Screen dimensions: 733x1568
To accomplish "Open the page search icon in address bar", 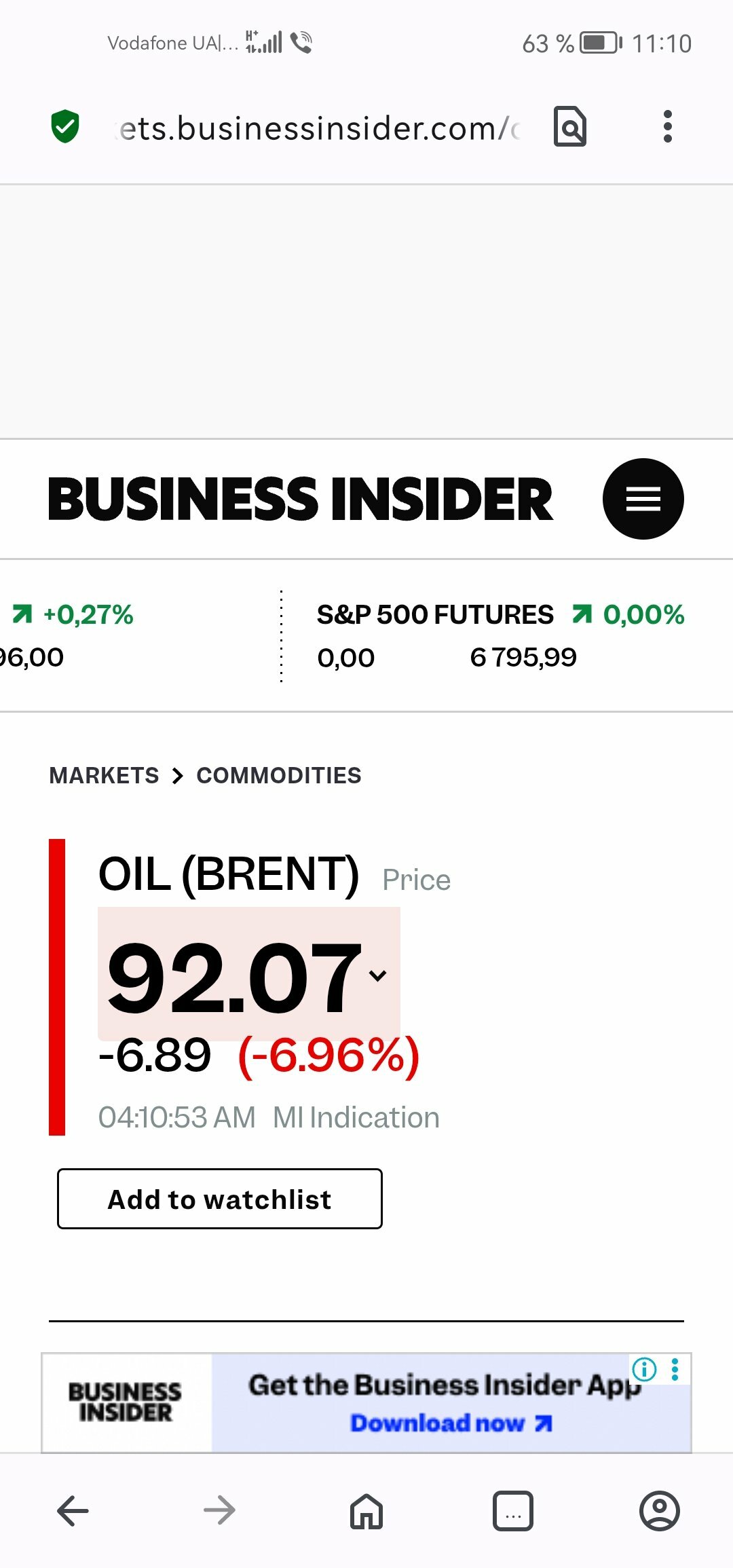I will [x=570, y=127].
